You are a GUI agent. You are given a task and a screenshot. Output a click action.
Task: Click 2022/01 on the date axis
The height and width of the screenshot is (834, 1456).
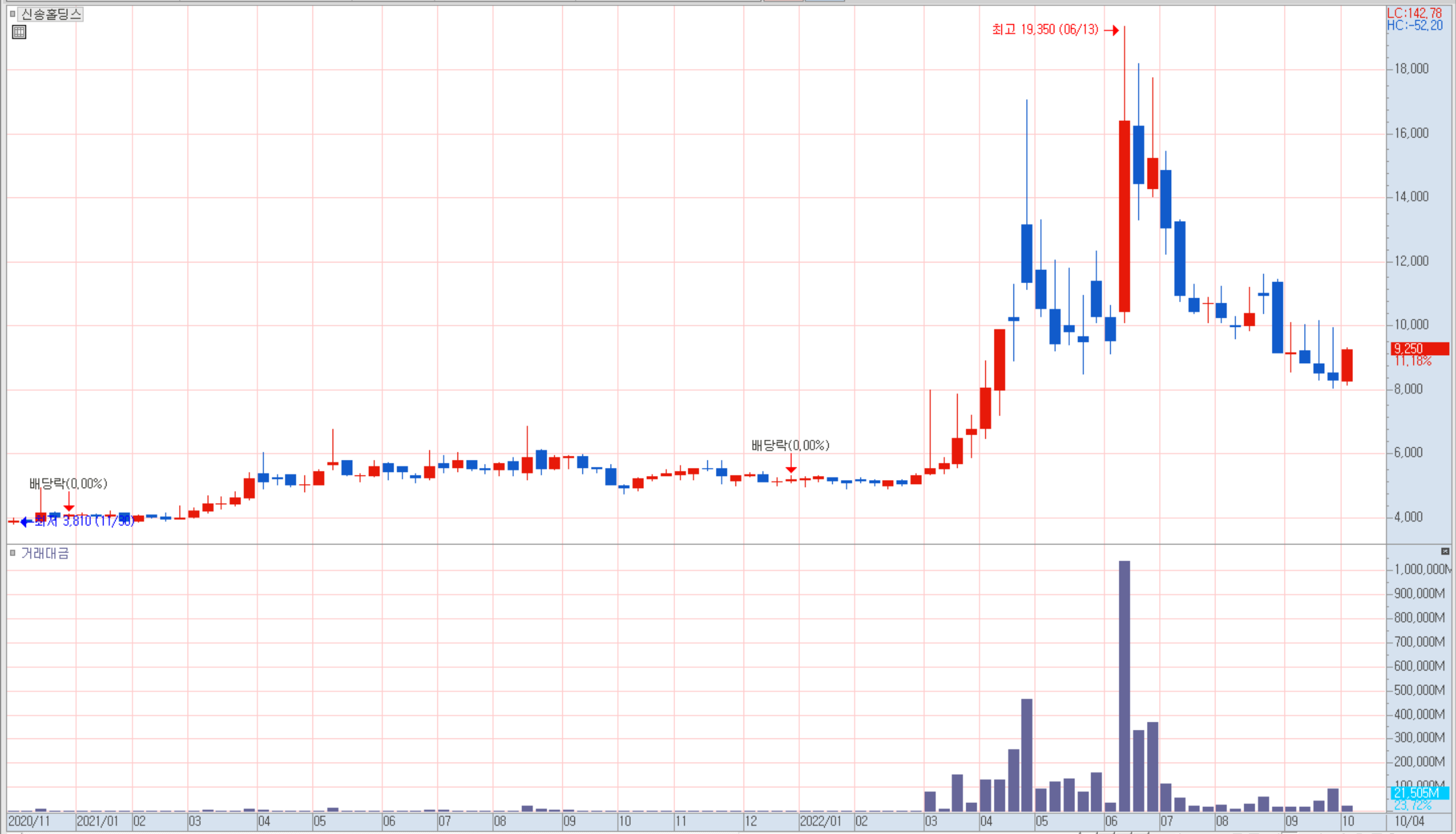click(820, 821)
